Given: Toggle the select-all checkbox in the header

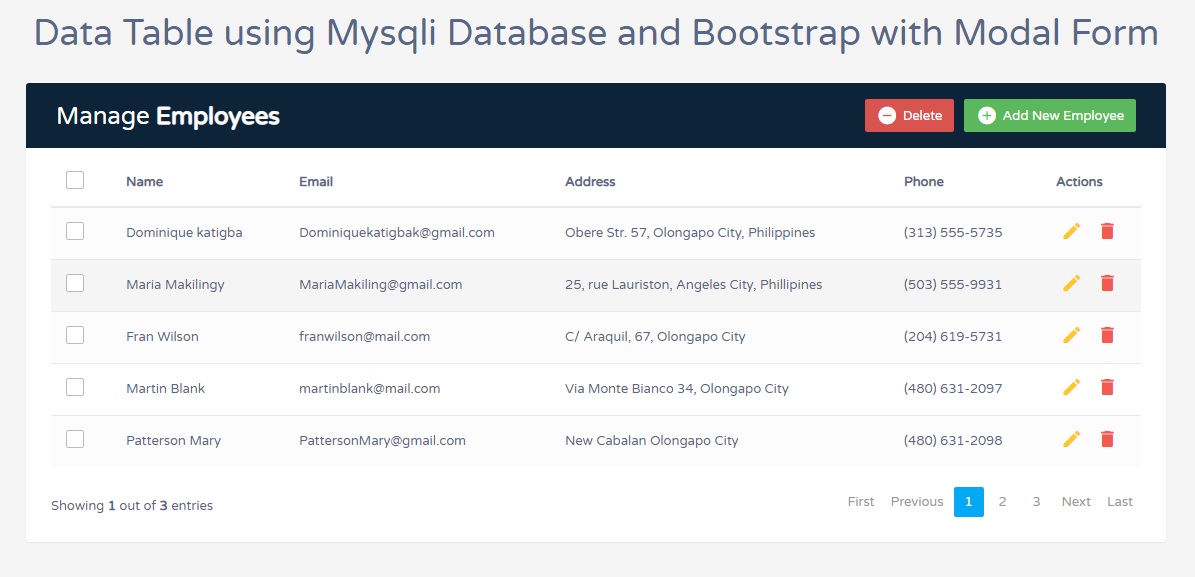Looking at the screenshot, I should coord(75,179).
